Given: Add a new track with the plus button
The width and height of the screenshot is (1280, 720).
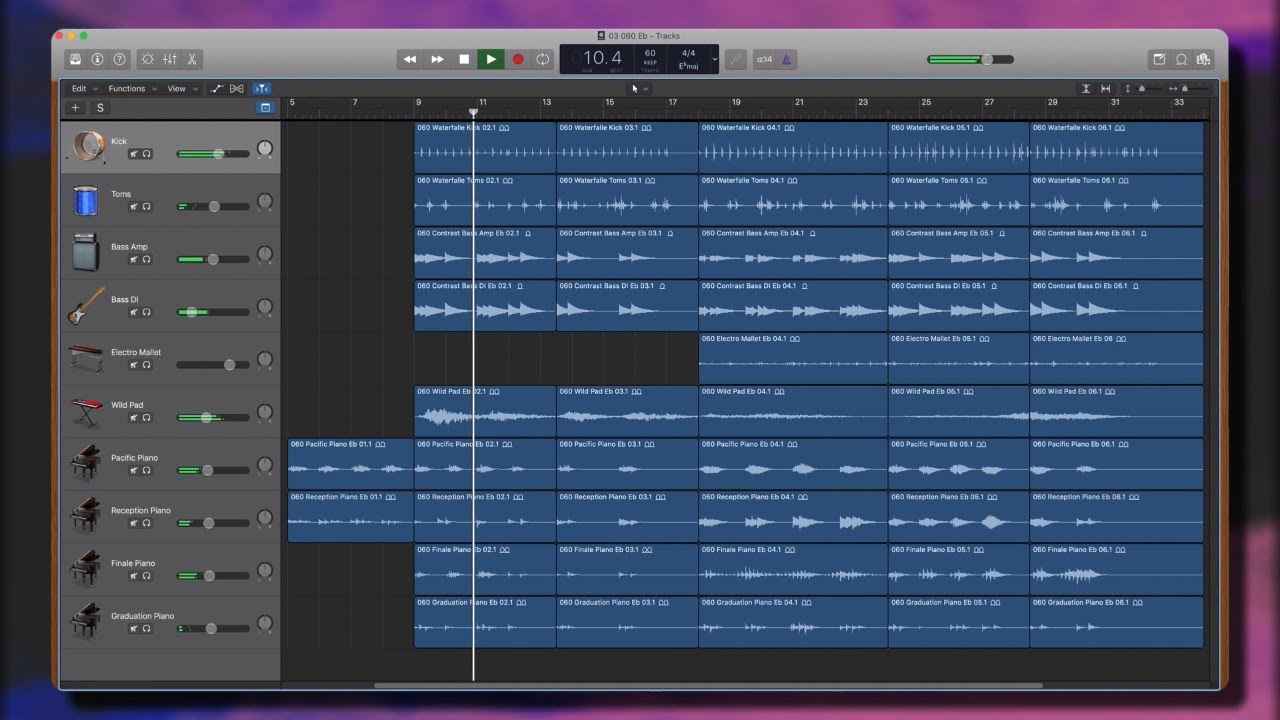Looking at the screenshot, I should pos(75,108).
